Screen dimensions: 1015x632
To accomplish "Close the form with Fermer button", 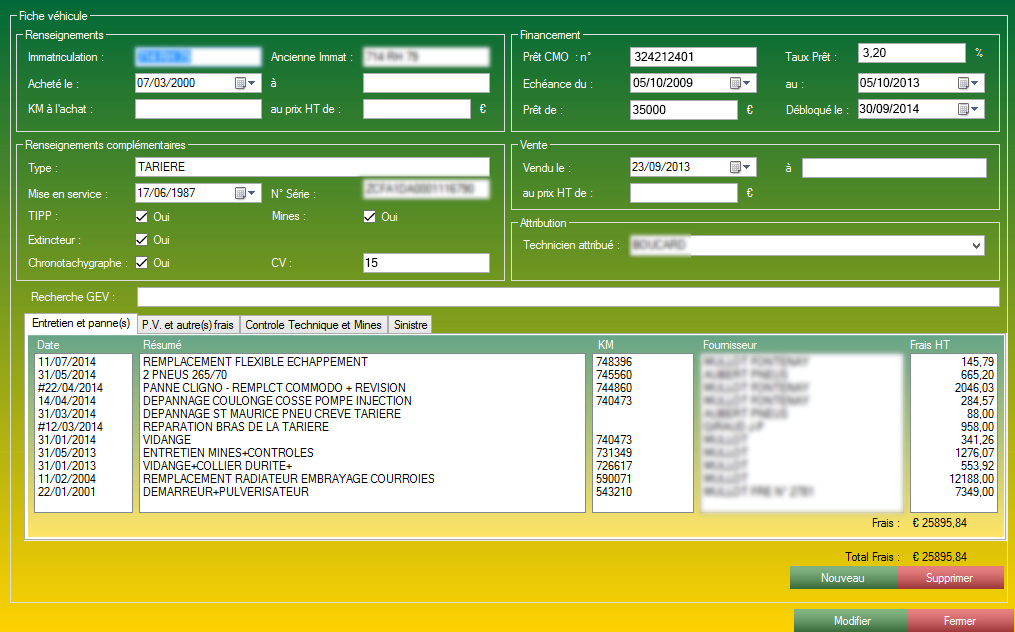I will click(x=958, y=621).
